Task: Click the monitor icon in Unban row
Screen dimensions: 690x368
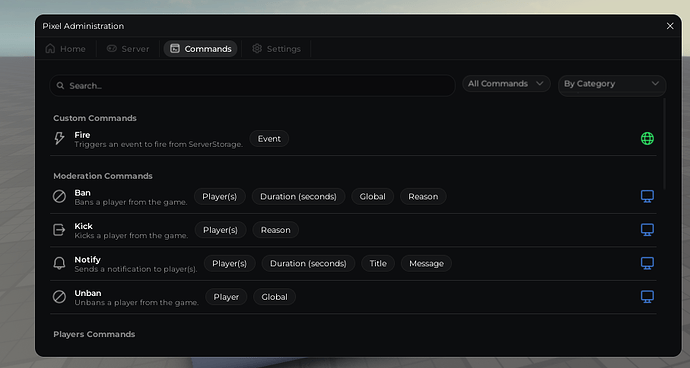Action: (x=647, y=297)
